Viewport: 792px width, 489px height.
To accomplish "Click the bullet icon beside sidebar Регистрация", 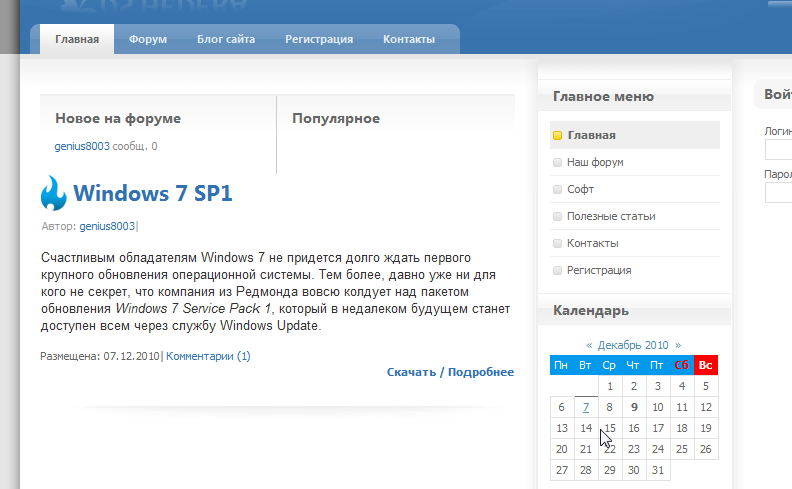I will [x=558, y=270].
